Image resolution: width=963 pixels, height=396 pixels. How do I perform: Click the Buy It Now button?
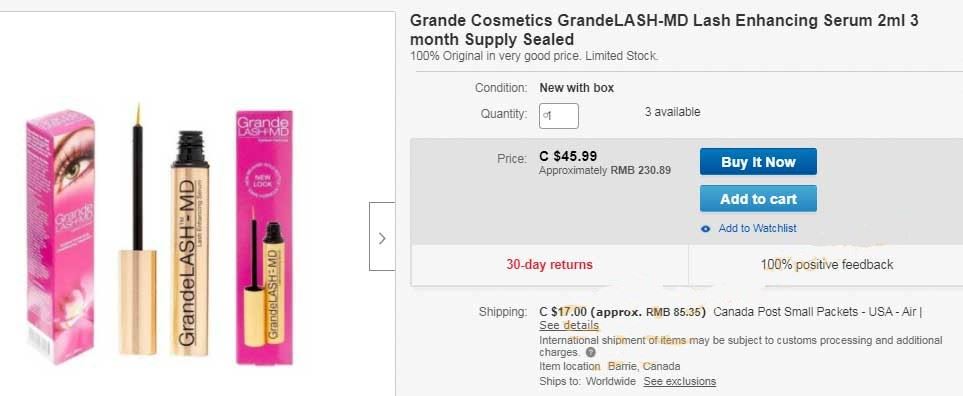[758, 161]
